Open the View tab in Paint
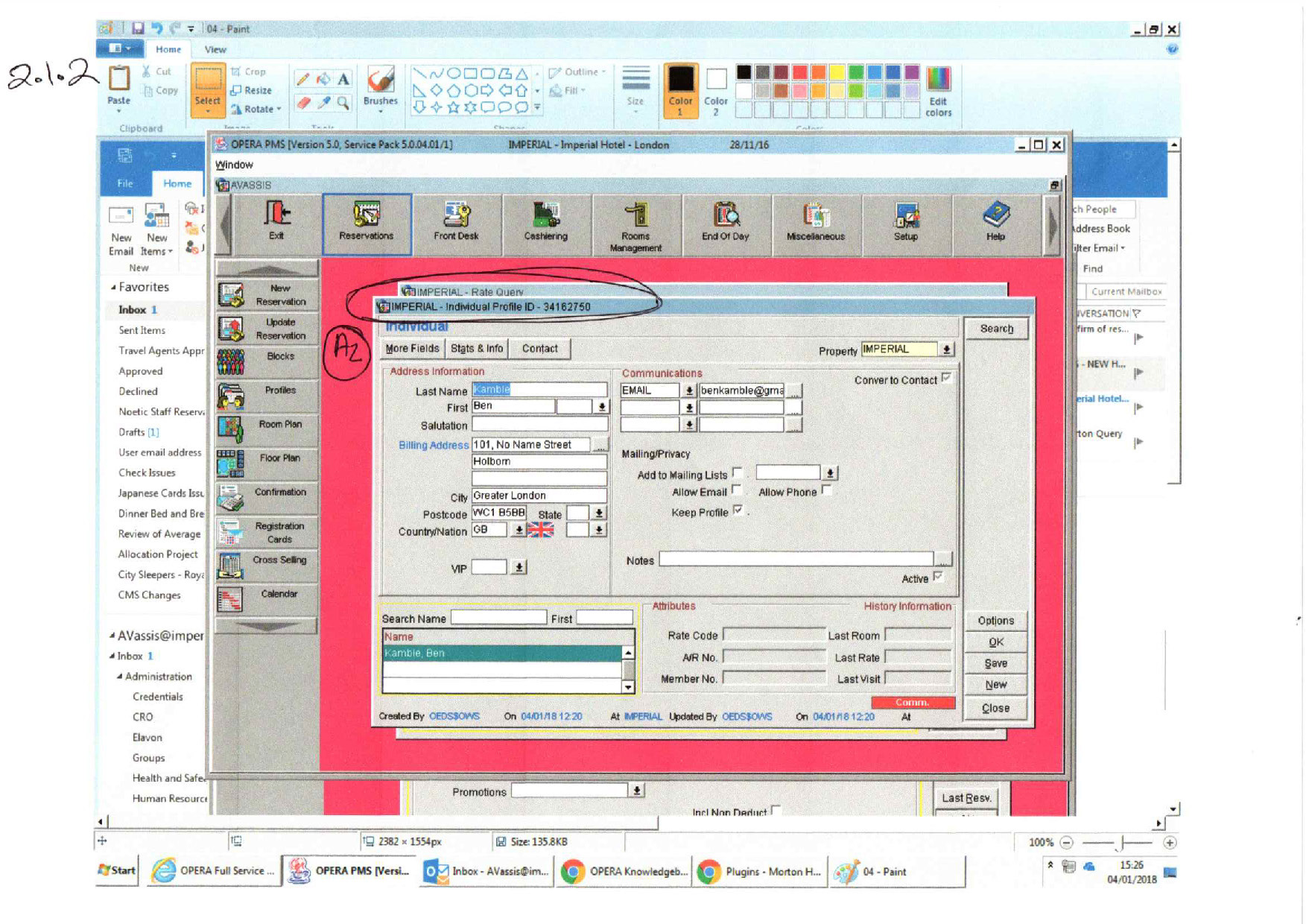Viewport: 1306px width, 924px height. 215,49
